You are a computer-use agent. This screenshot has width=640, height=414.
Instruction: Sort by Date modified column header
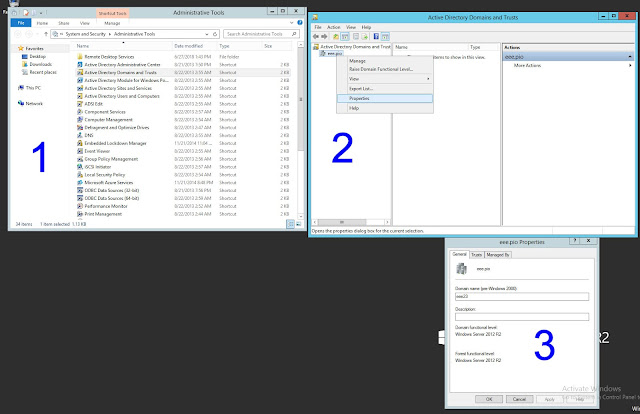click(x=188, y=46)
